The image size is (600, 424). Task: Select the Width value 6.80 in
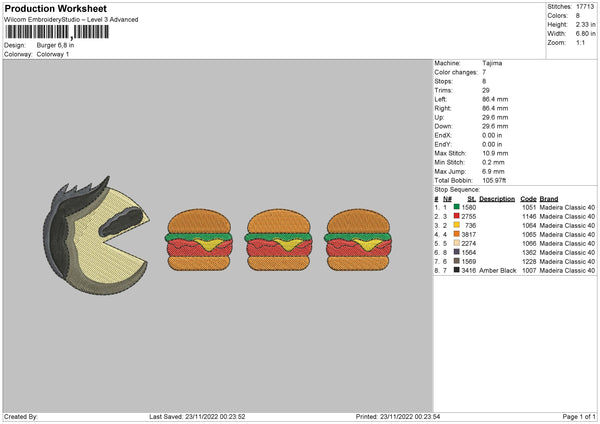click(x=585, y=34)
